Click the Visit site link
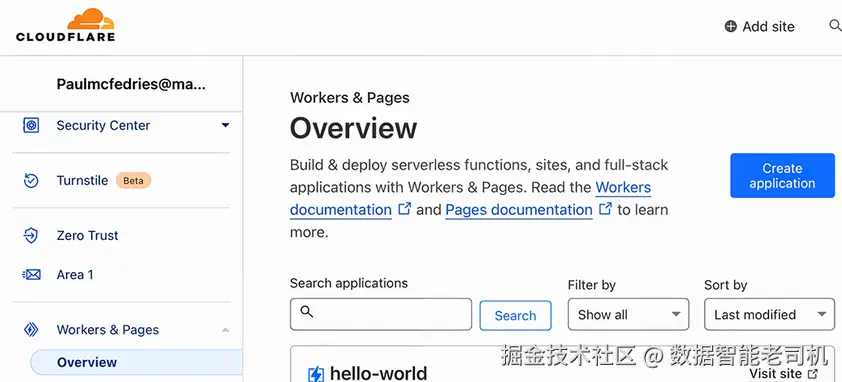Viewport: 842px width, 382px height. (x=783, y=373)
